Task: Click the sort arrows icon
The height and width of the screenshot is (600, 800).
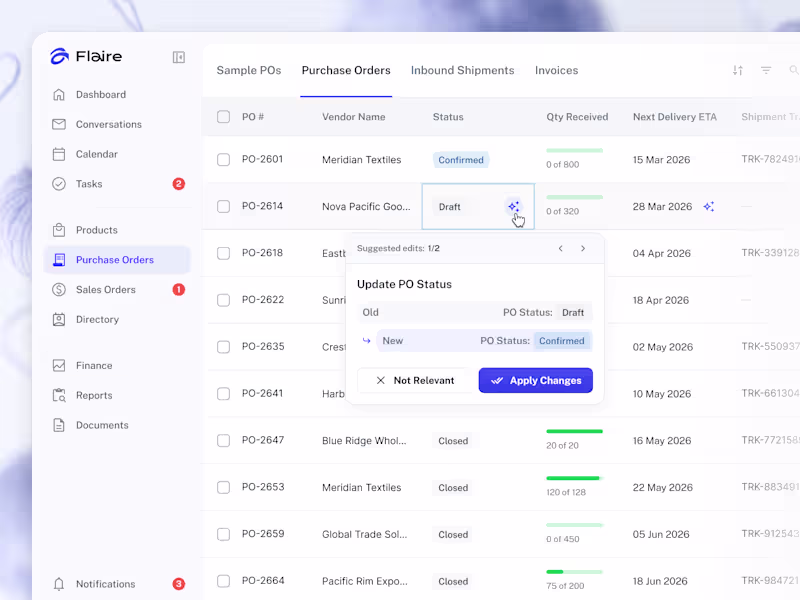Action: [738, 70]
